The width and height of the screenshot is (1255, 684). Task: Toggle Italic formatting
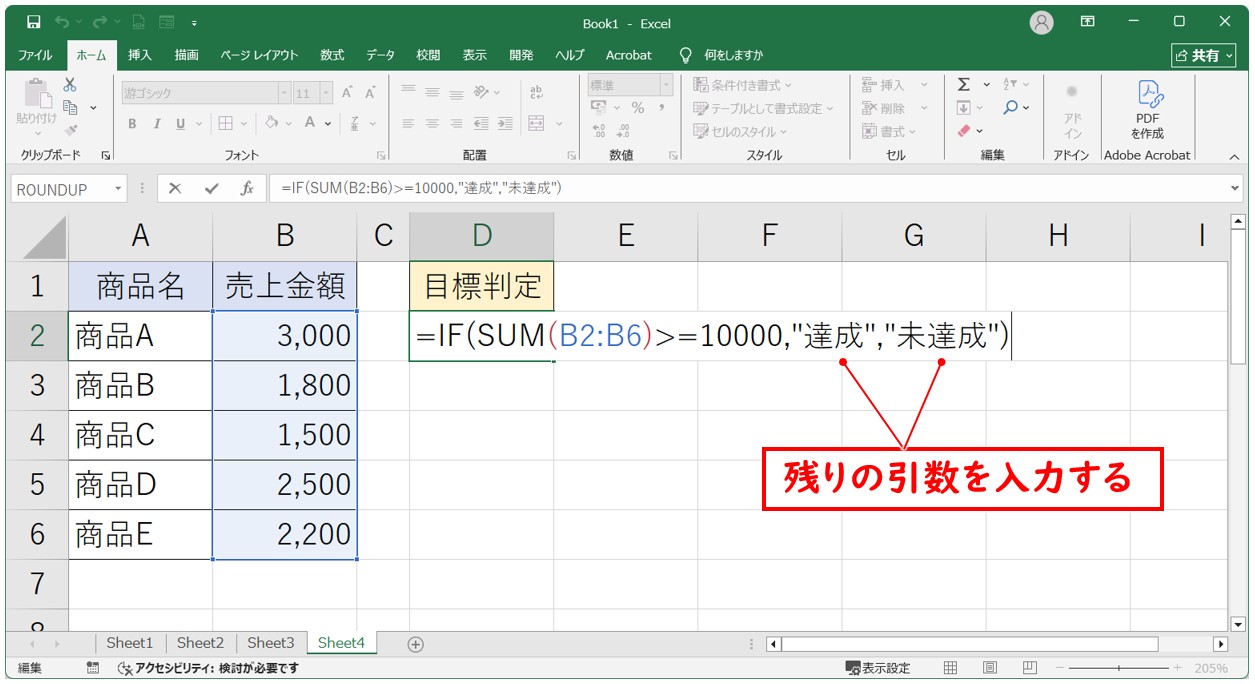(x=156, y=124)
